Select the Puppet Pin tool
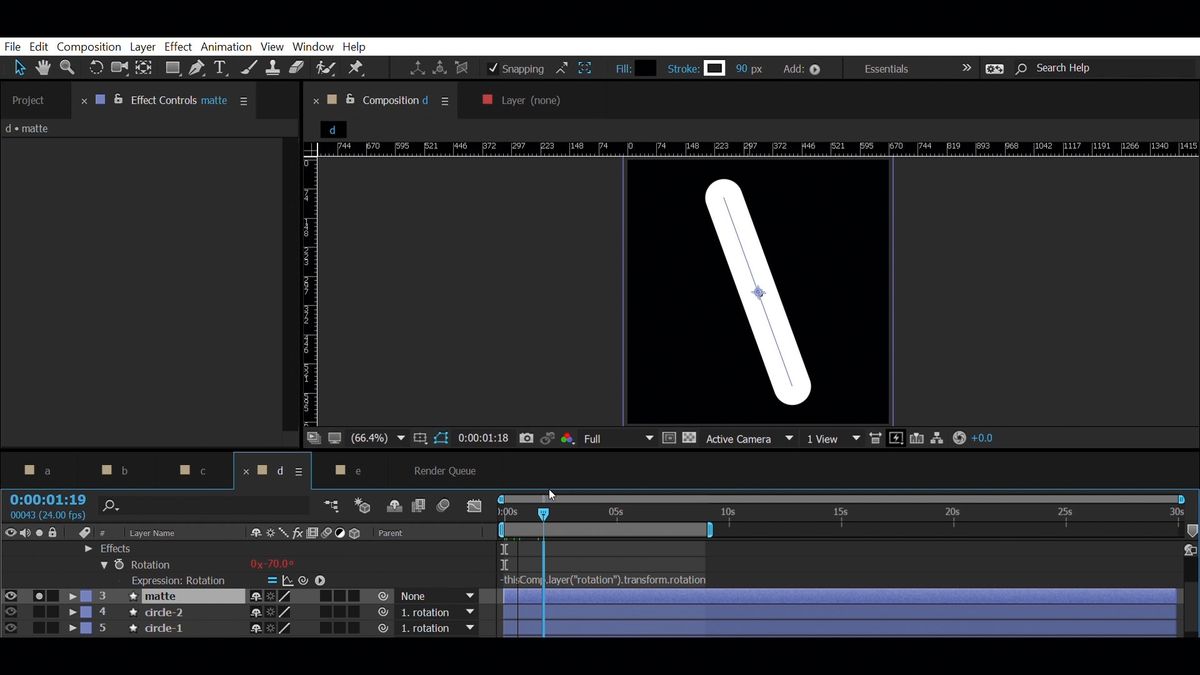 coord(355,68)
